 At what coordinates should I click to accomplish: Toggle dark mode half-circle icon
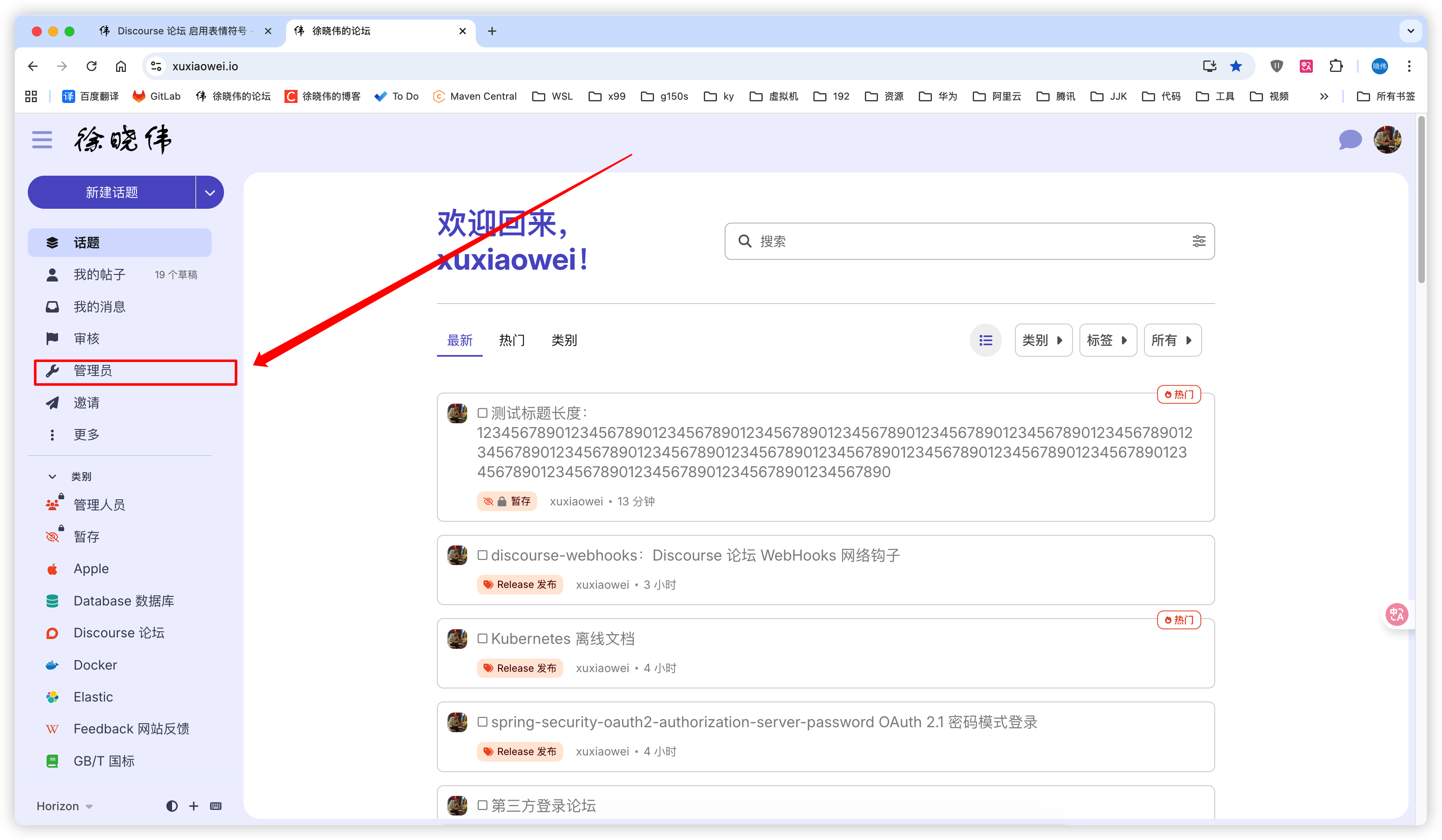(x=172, y=806)
